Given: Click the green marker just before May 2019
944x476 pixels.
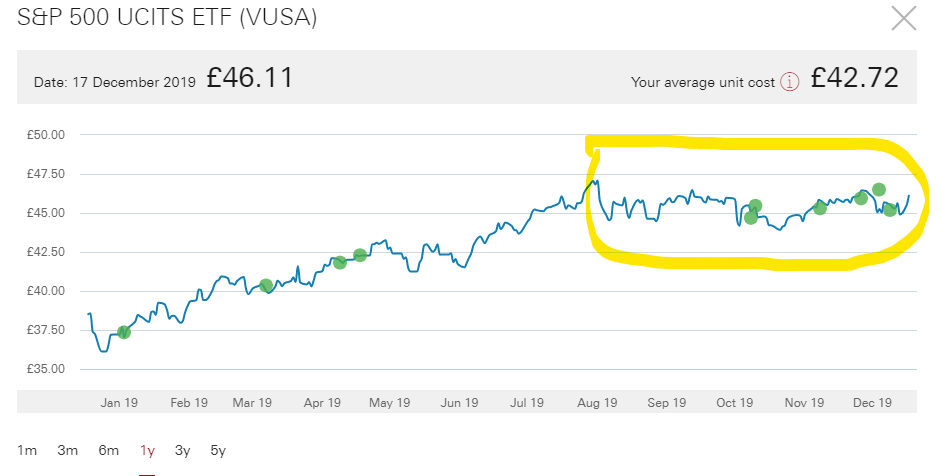Looking at the screenshot, I should point(360,255).
